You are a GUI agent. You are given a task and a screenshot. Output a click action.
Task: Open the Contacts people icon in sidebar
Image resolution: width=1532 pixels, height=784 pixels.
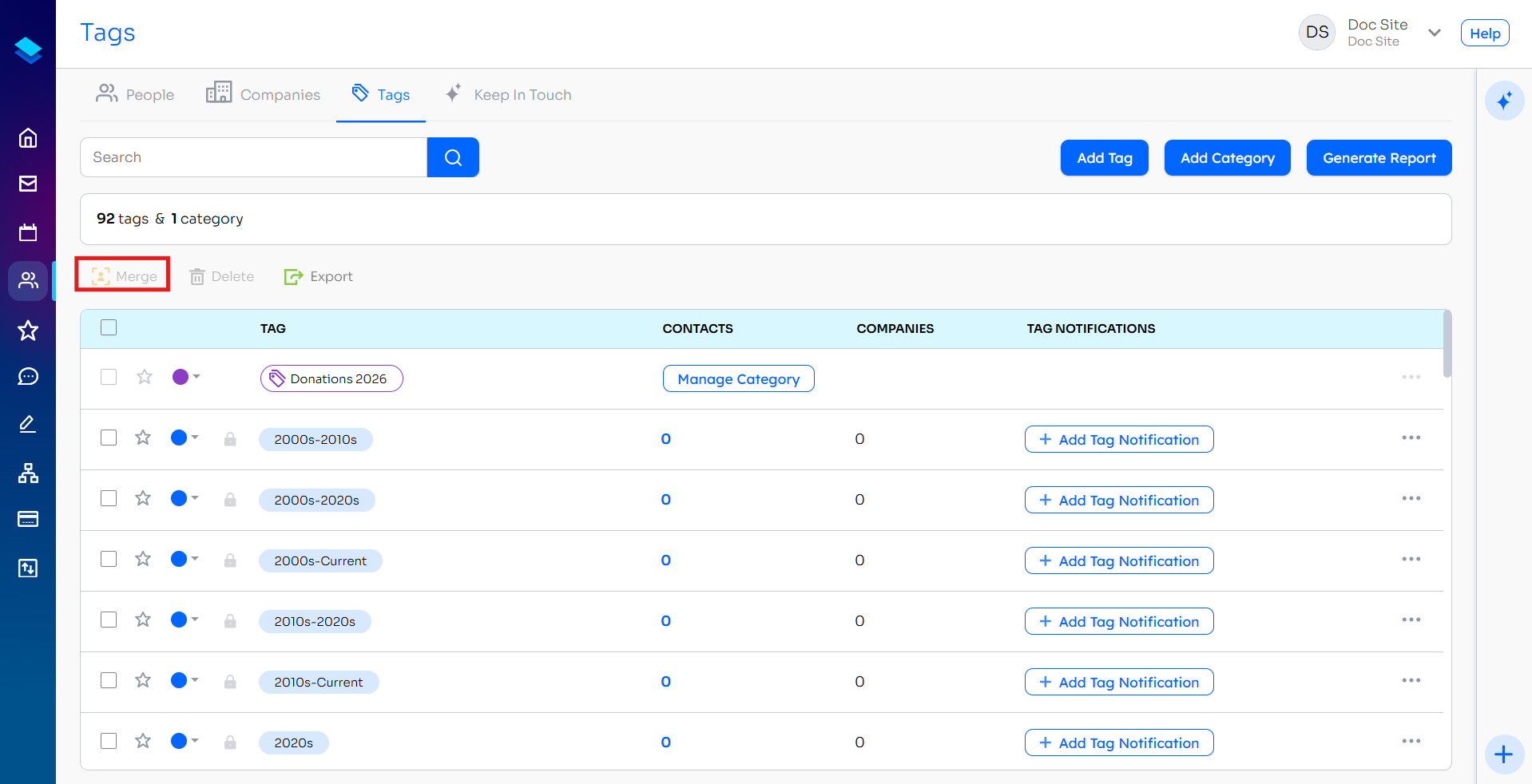[28, 280]
